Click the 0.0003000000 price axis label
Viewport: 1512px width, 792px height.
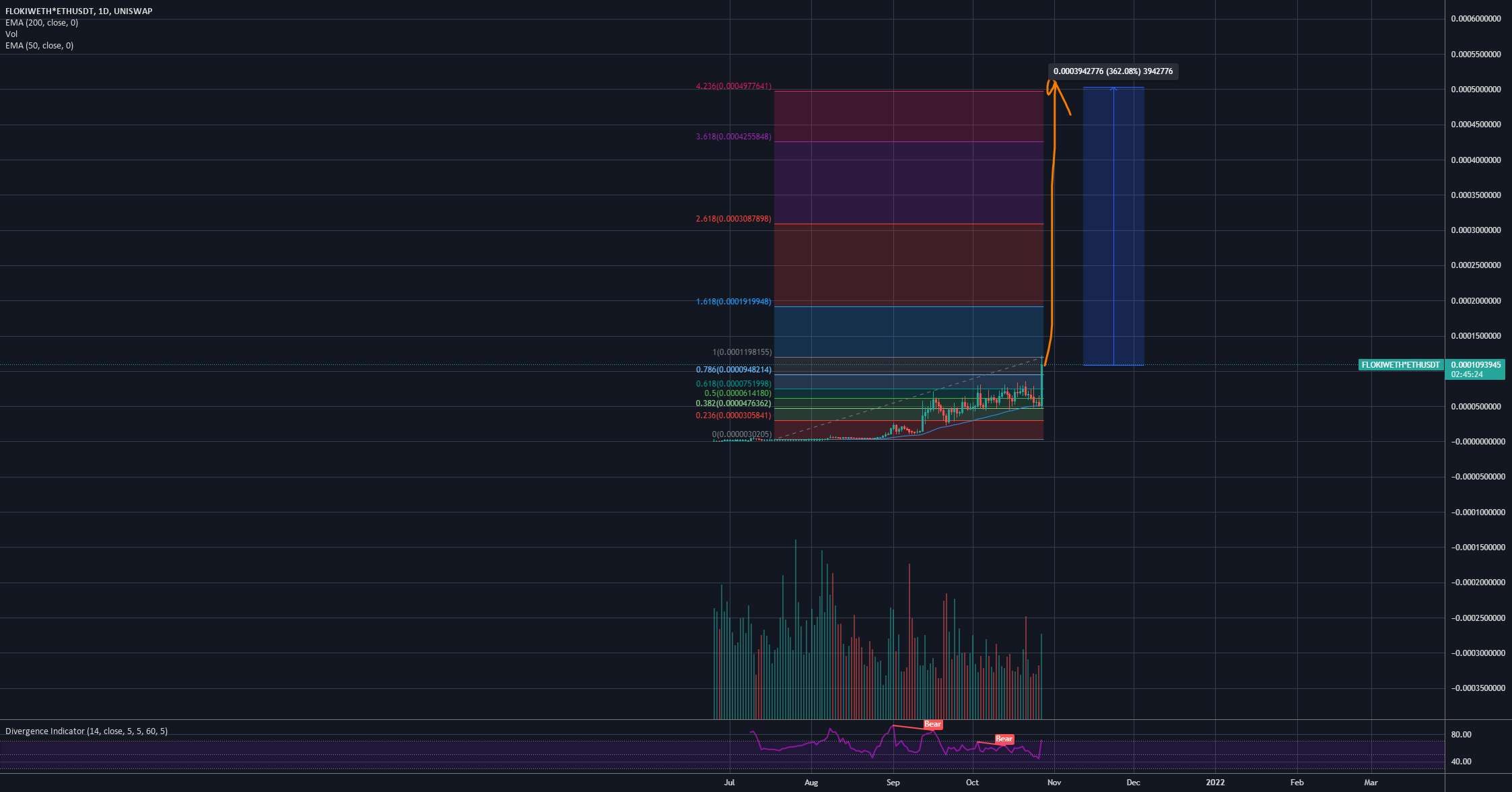[1476, 230]
